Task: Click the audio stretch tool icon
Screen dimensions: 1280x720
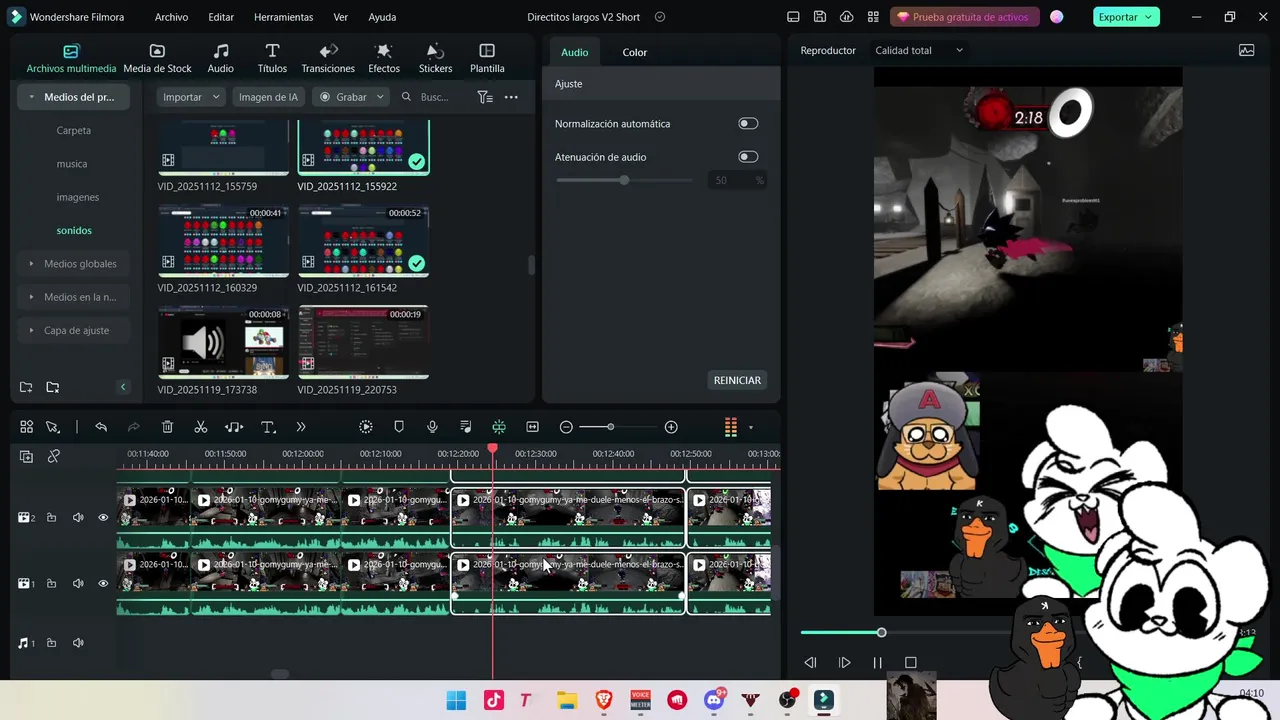Action: click(x=234, y=427)
